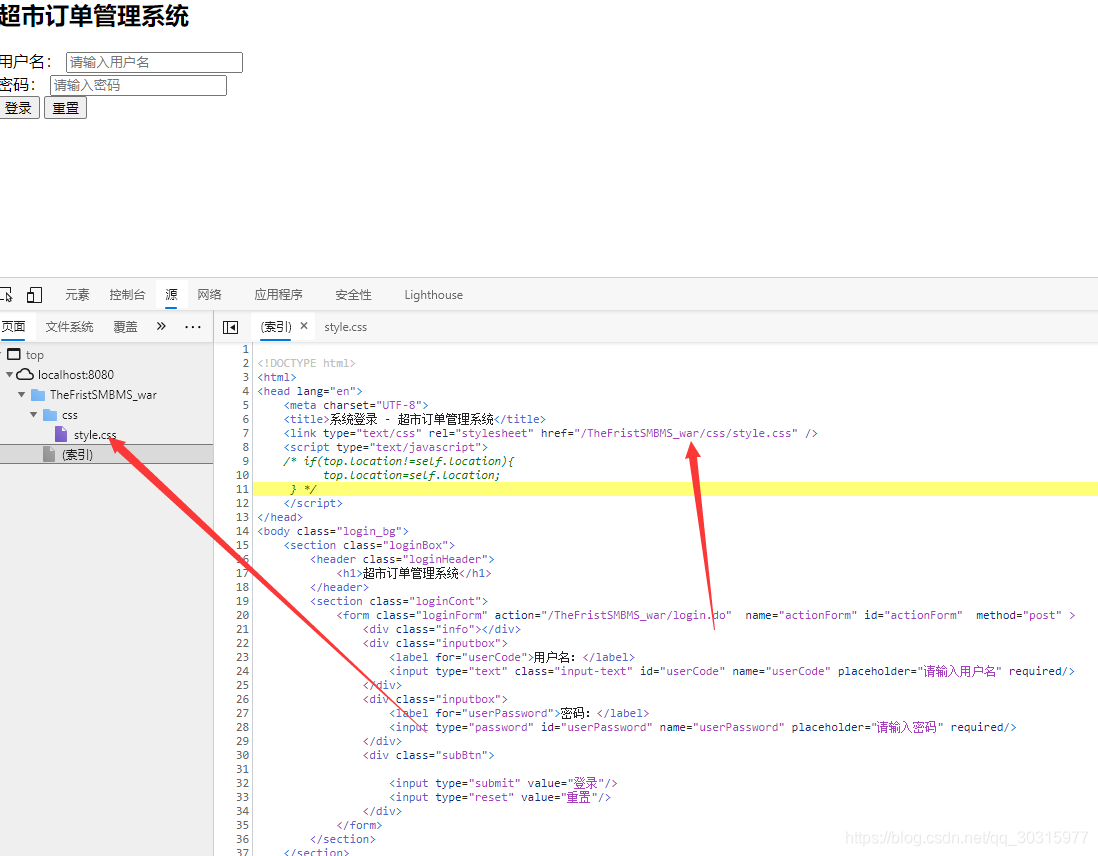Select the top frame tree item
This screenshot has height=856, width=1098.
pos(32,354)
